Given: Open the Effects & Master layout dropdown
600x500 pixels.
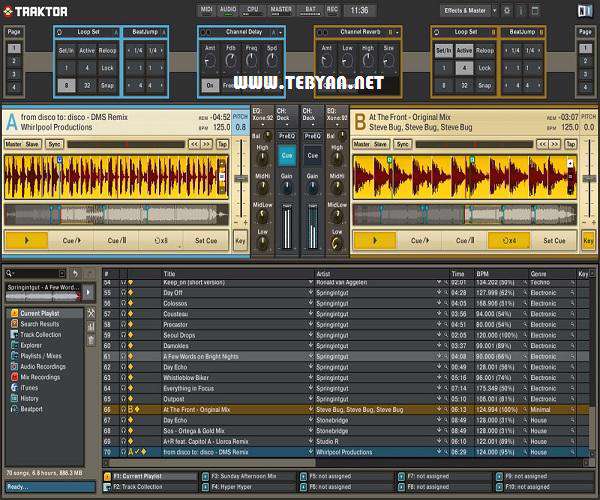Looking at the screenshot, I should tap(494, 11).
